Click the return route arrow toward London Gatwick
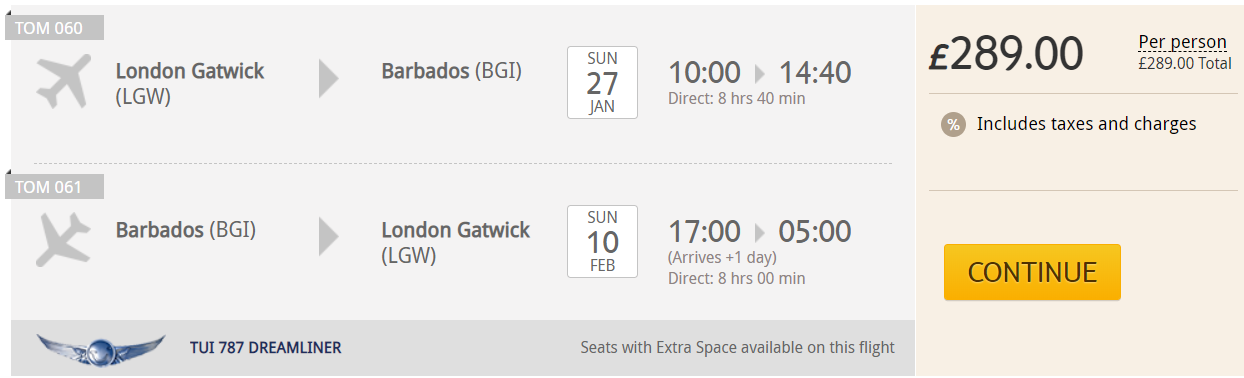The height and width of the screenshot is (378, 1244). pyautogui.click(x=329, y=237)
